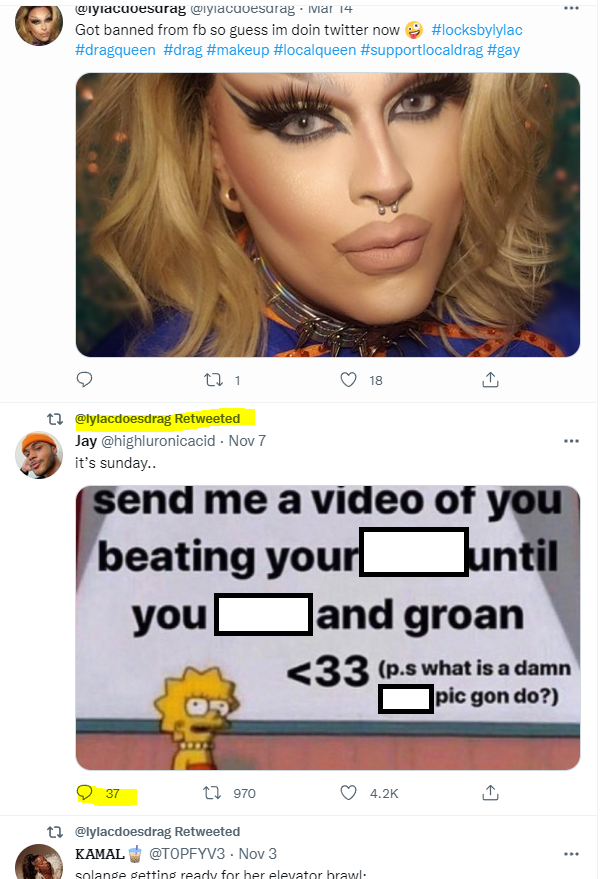Reply to lylacdoesdrag's banned-from-fb tweet

[84, 380]
